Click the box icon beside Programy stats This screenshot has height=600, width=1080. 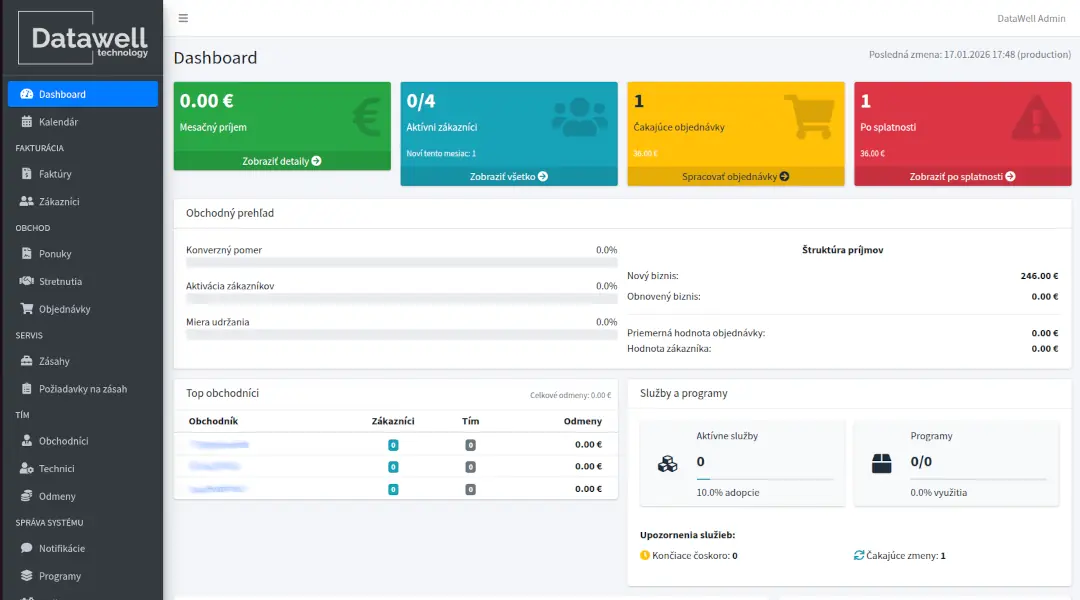click(x=881, y=464)
